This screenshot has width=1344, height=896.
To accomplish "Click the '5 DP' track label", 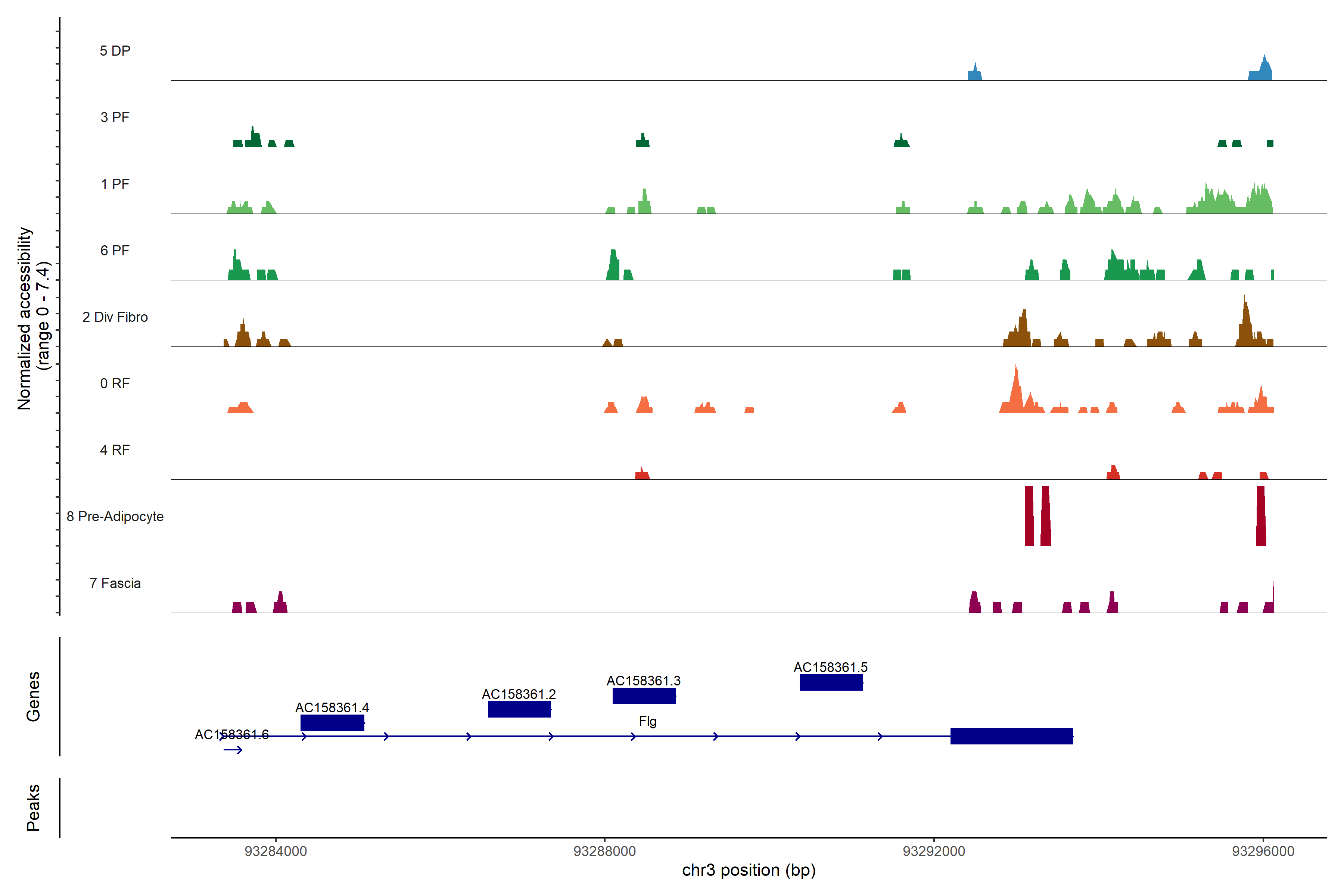I will pos(115,51).
